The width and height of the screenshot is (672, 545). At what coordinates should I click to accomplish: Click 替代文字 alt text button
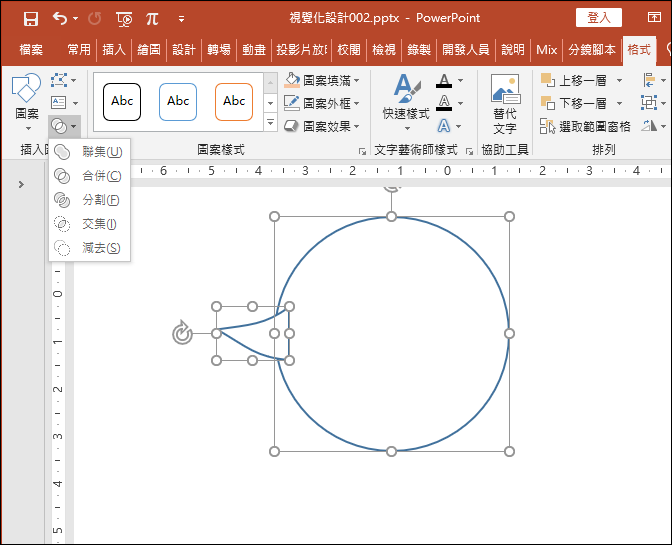click(x=505, y=104)
